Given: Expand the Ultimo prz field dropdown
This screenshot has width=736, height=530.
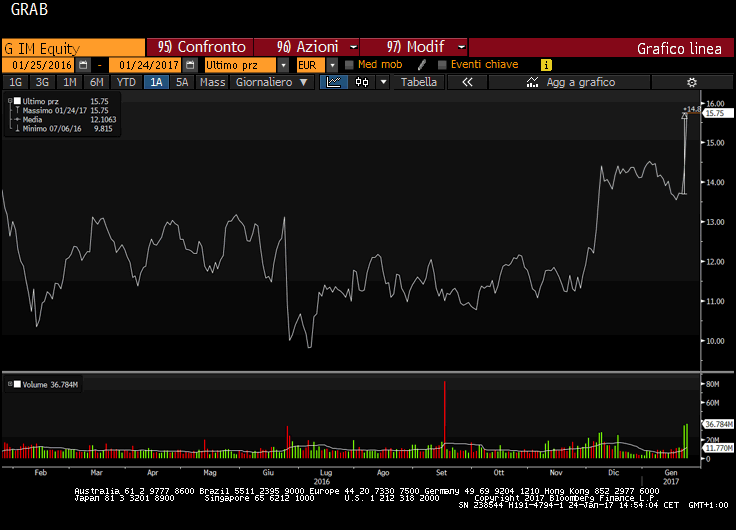Looking at the screenshot, I should 283,65.
